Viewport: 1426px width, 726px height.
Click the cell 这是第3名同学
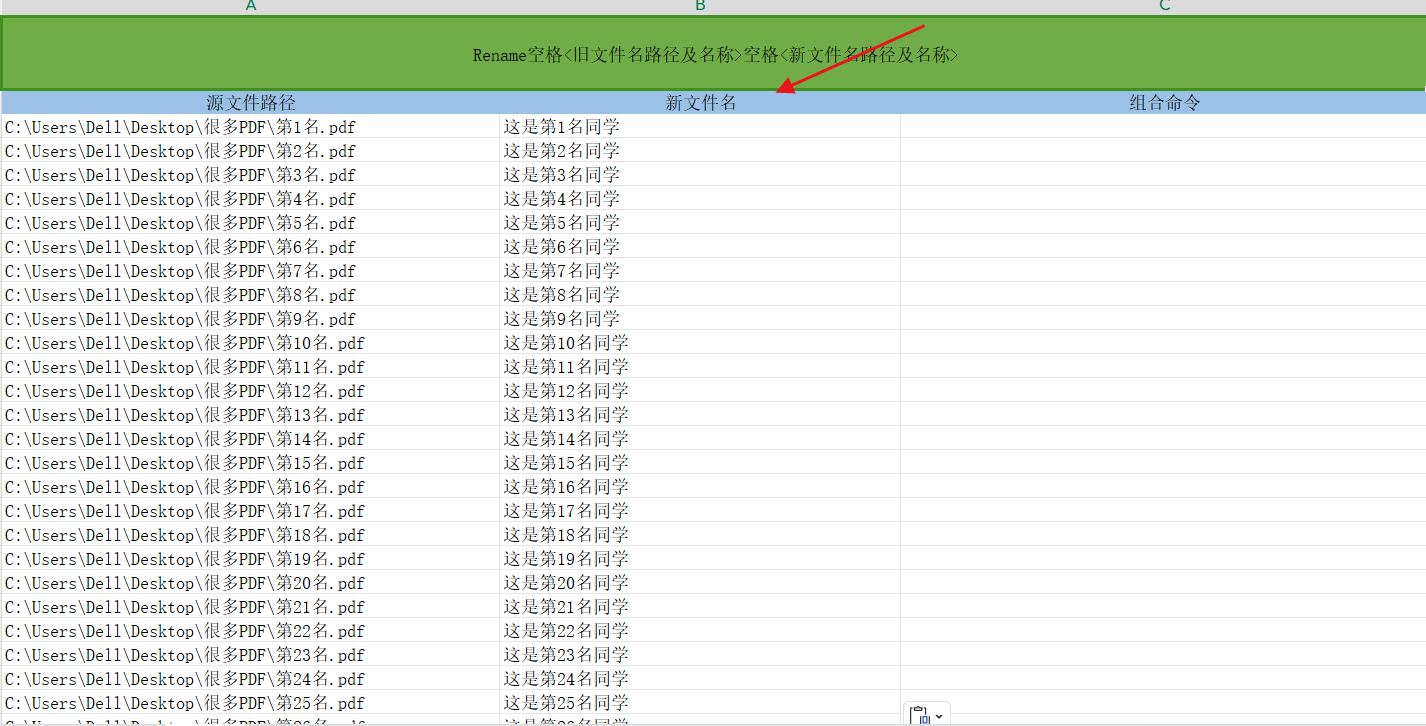[700, 175]
